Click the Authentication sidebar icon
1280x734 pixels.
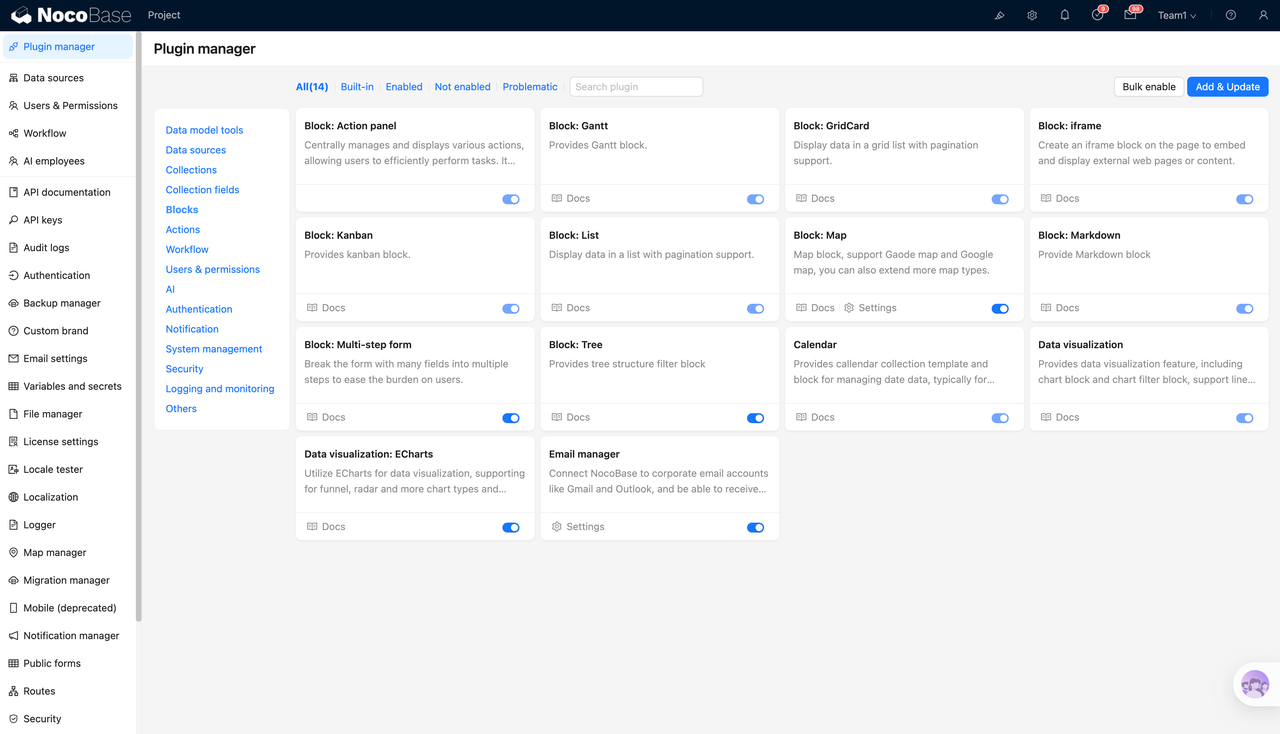[x=13, y=275]
